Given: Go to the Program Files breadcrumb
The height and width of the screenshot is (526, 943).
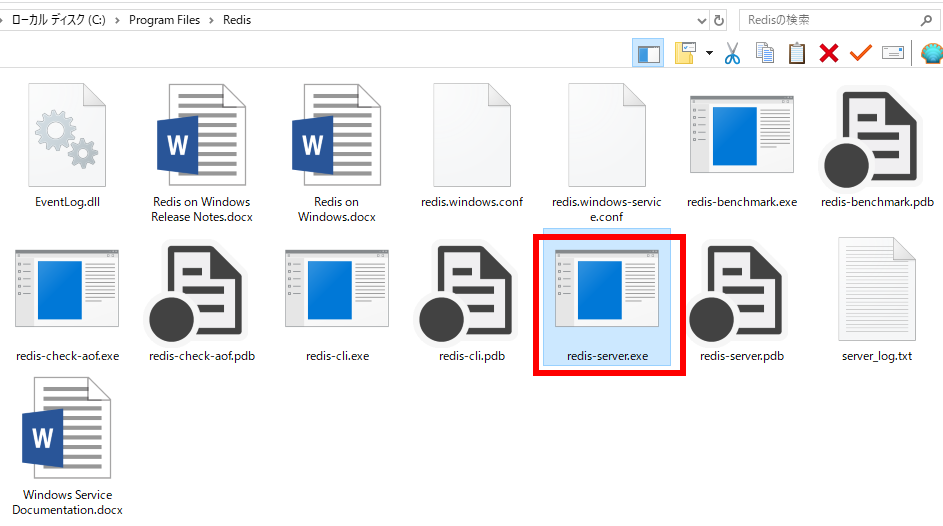Looking at the screenshot, I should [x=164, y=20].
